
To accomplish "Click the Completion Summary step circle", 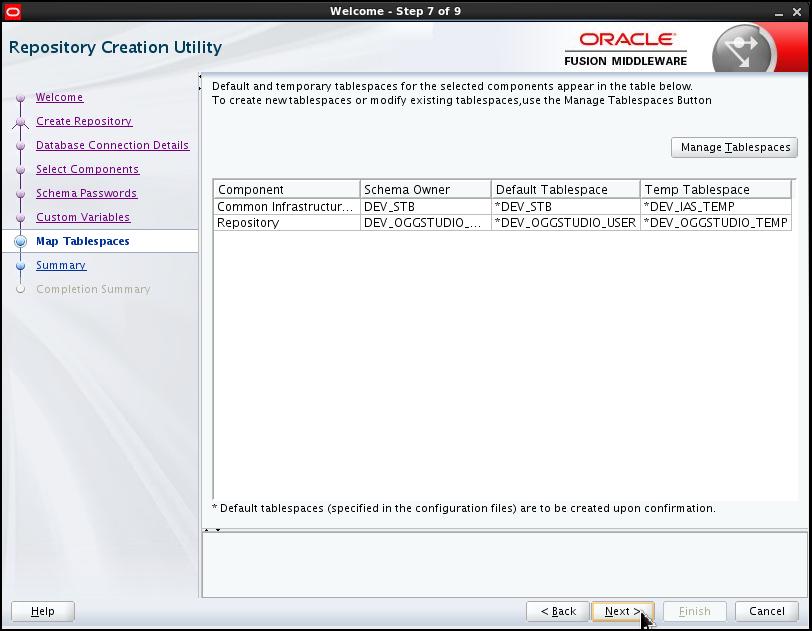I will tap(20, 289).
